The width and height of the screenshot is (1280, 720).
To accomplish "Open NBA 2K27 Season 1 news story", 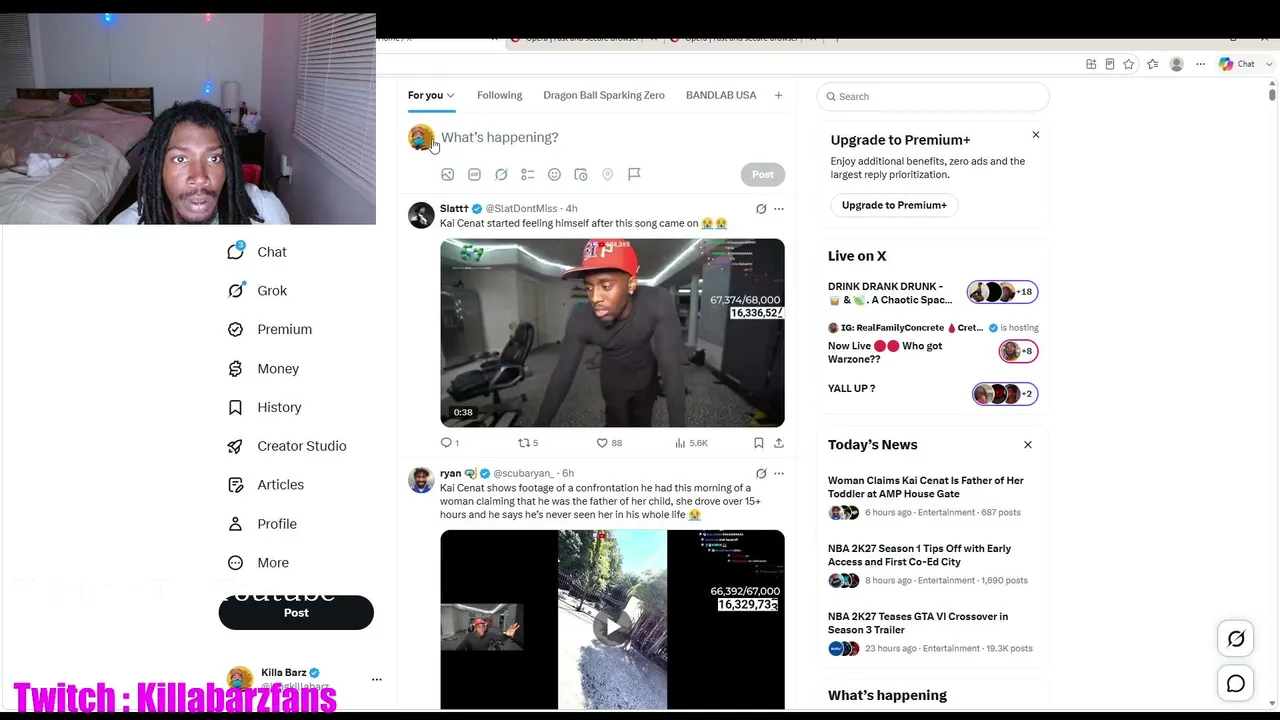I will (x=933, y=564).
